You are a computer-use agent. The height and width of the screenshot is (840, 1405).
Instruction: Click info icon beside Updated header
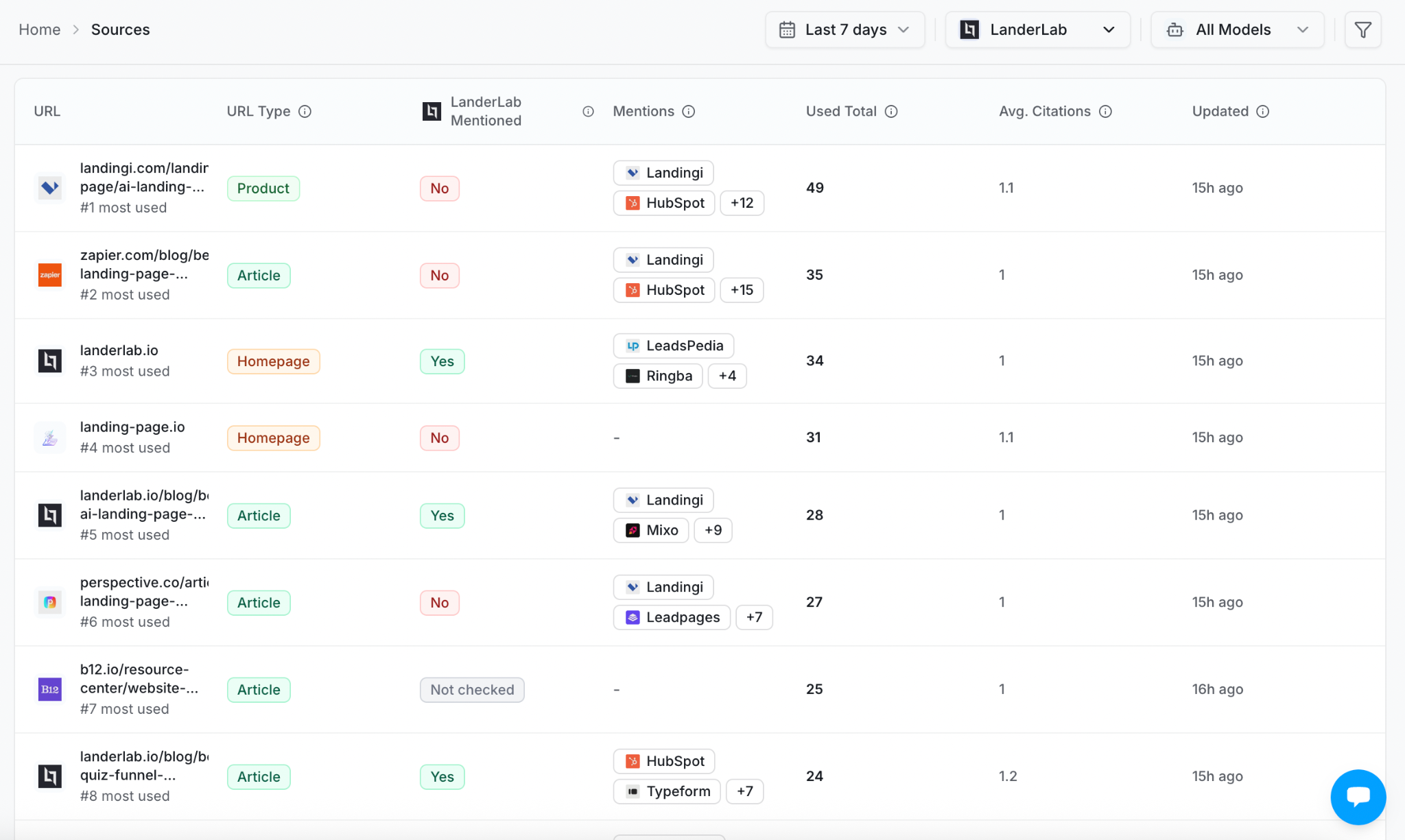pyautogui.click(x=1263, y=111)
